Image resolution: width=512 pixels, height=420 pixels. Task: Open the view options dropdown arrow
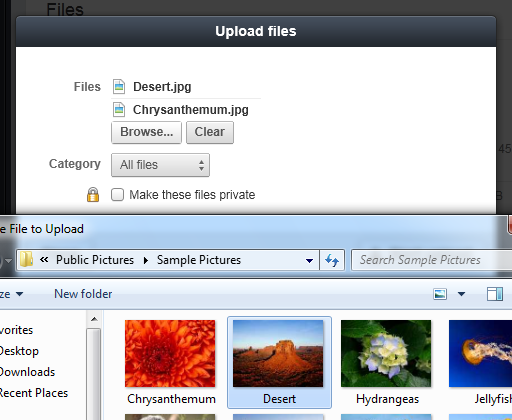[x=461, y=294]
